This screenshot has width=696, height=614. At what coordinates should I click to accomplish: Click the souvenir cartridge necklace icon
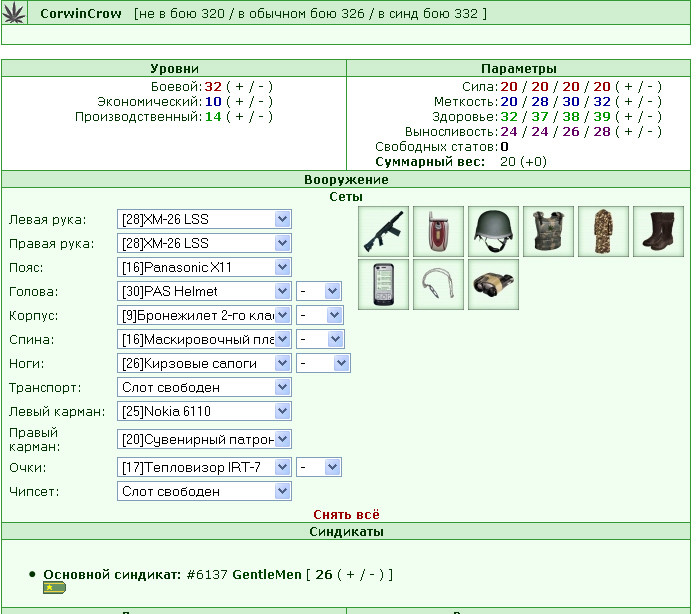point(438,285)
